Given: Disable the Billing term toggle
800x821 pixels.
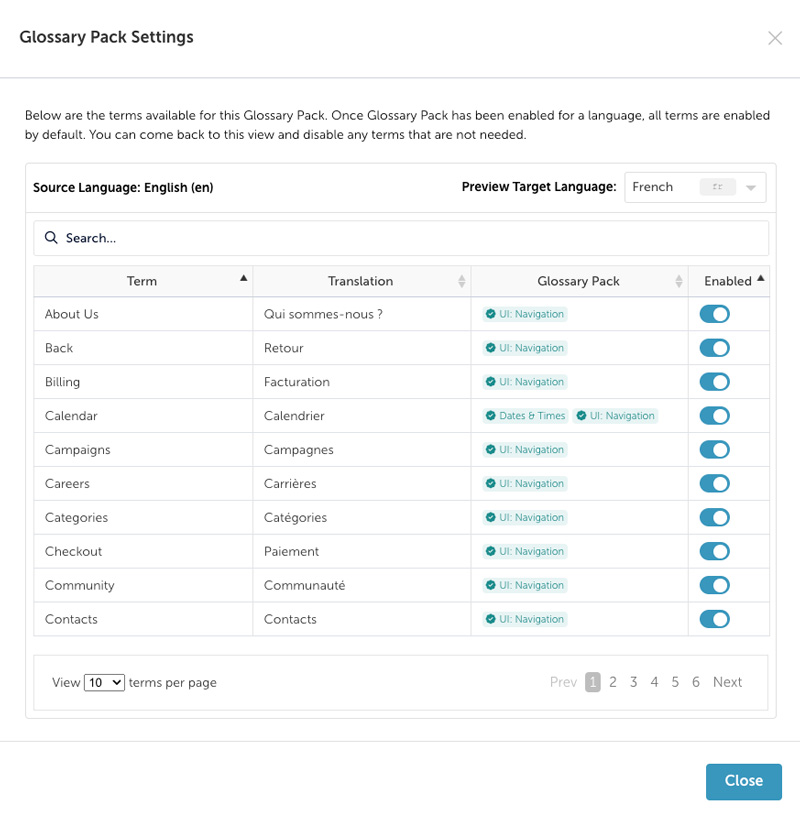Looking at the screenshot, I should [714, 382].
